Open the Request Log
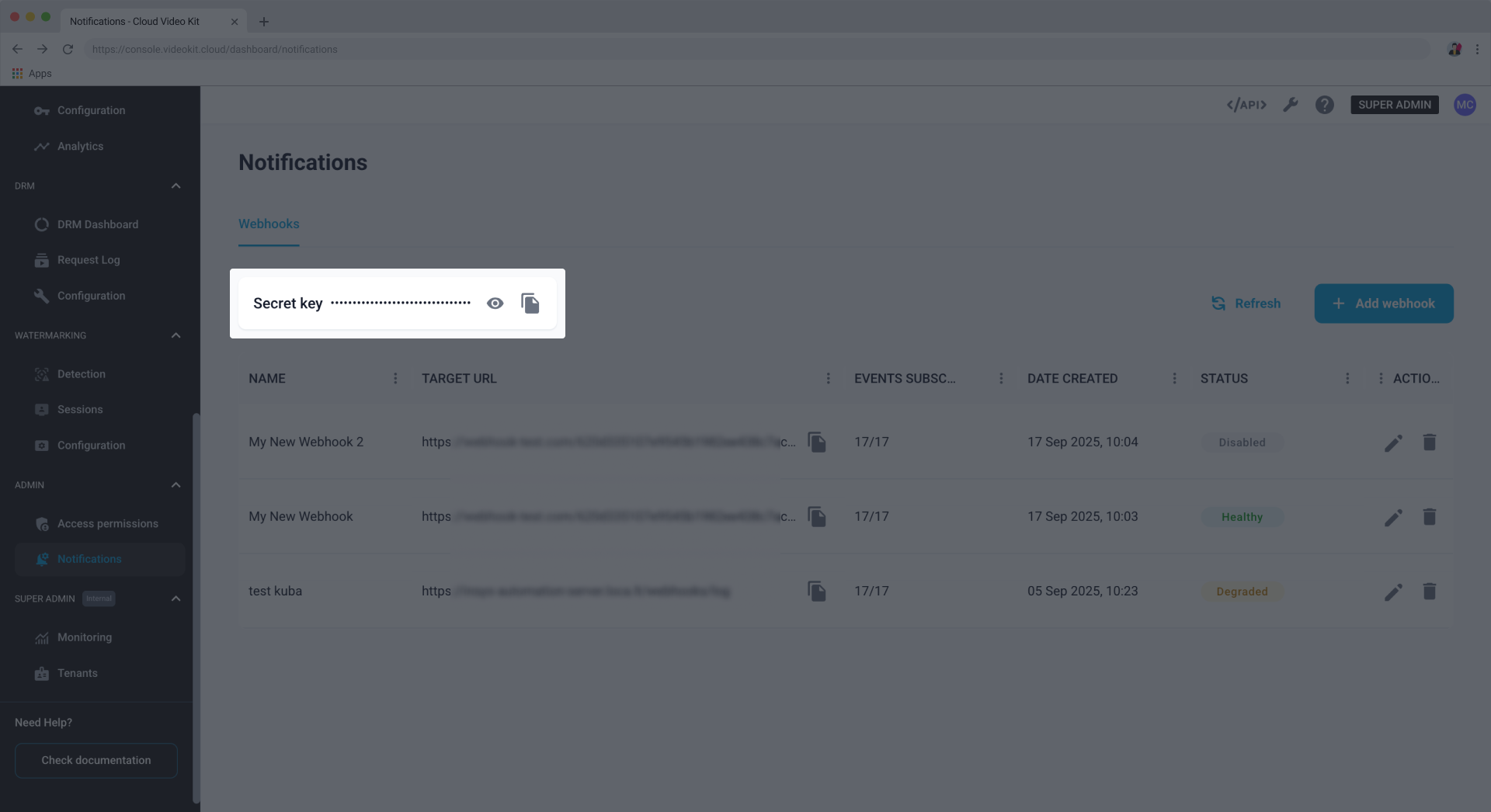Image resolution: width=1491 pixels, height=812 pixels. [89, 260]
